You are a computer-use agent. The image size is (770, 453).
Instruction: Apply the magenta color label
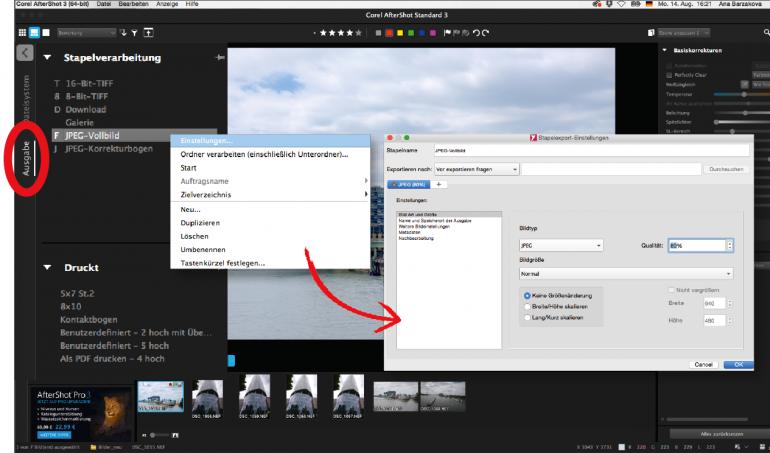tap(433, 33)
